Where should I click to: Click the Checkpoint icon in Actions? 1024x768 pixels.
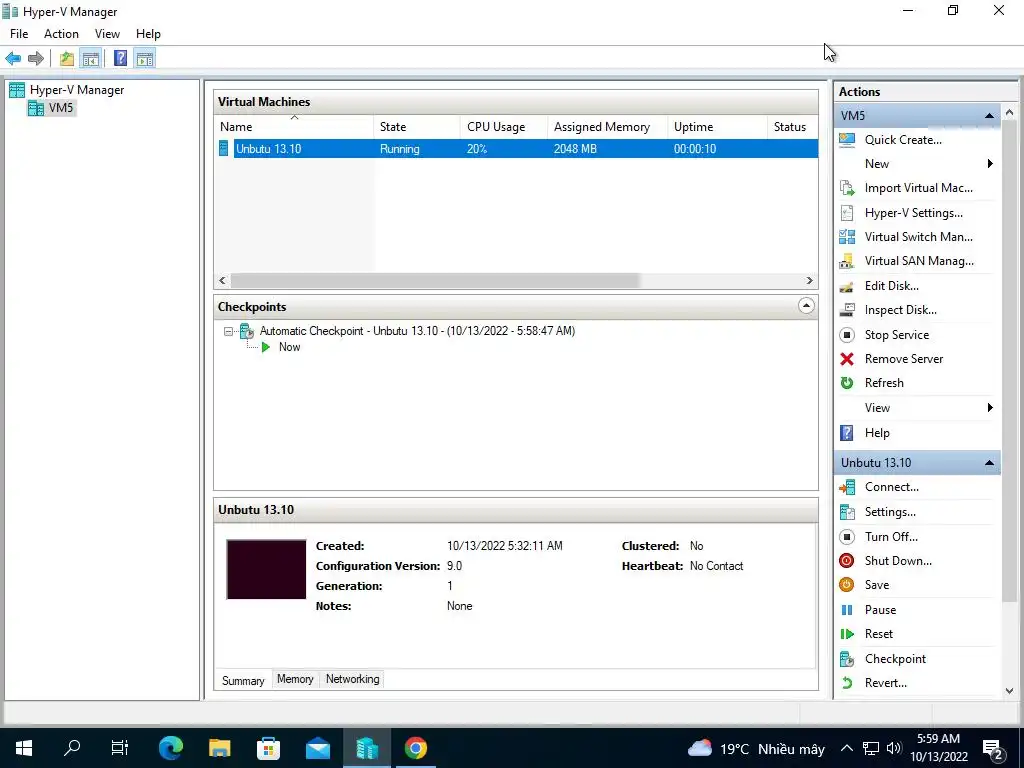click(x=847, y=659)
